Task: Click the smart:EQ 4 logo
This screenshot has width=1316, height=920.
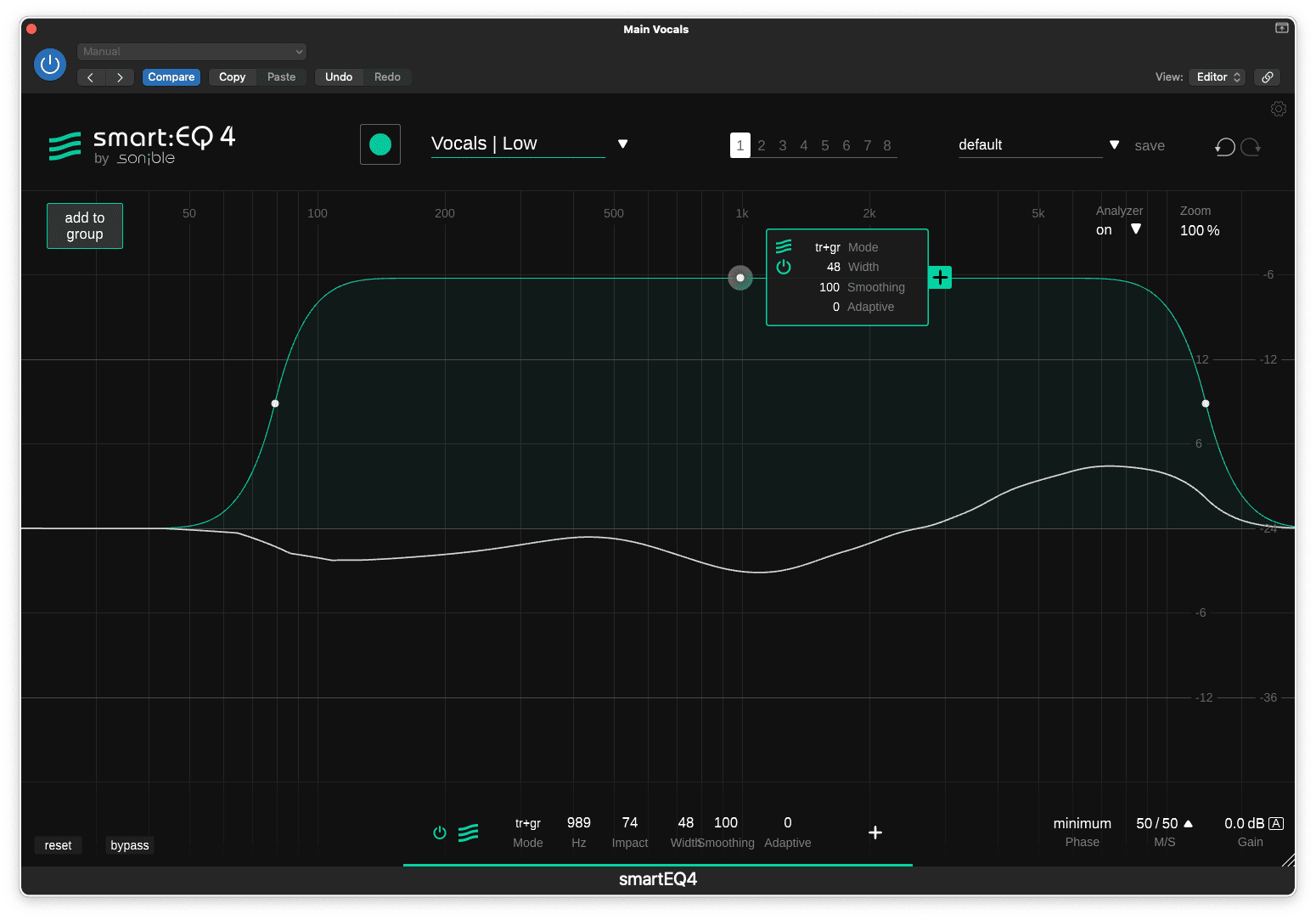Action: coord(142,145)
